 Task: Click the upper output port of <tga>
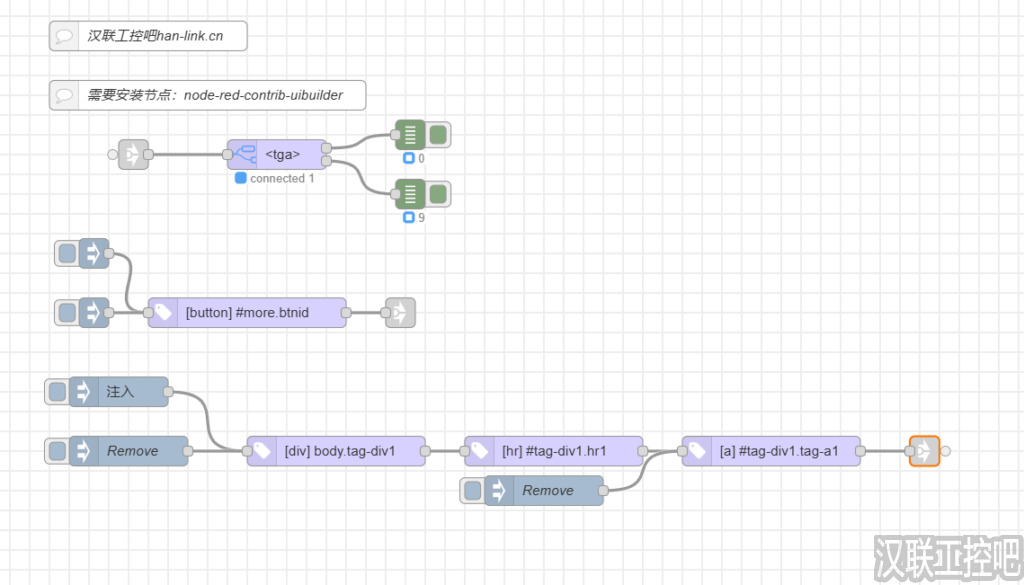327,148
